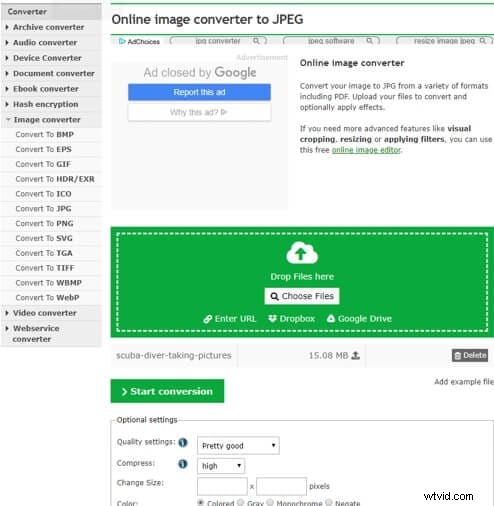
Task: Open Convert To WebP
Action: pyautogui.click(x=47, y=298)
